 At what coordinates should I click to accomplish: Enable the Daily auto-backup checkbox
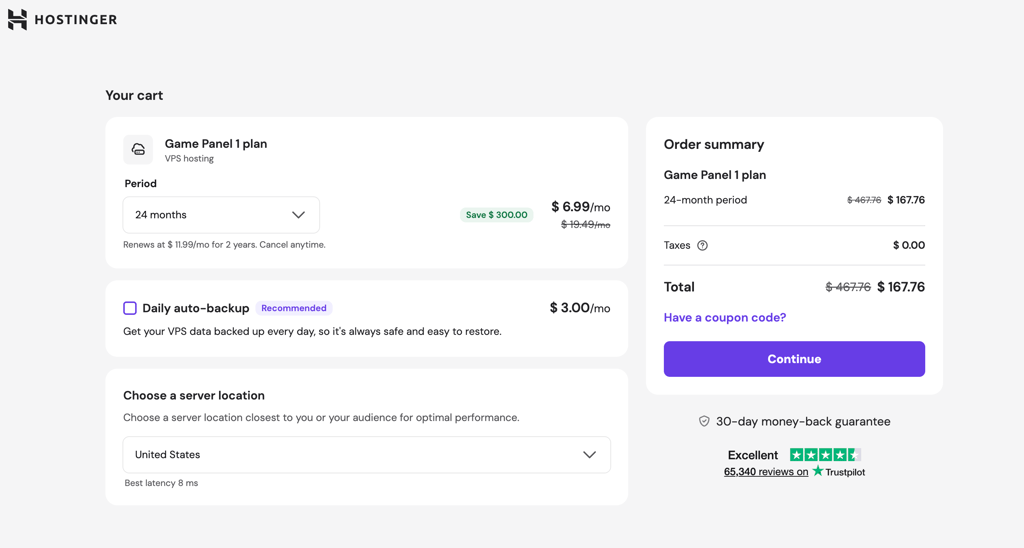[x=130, y=308]
